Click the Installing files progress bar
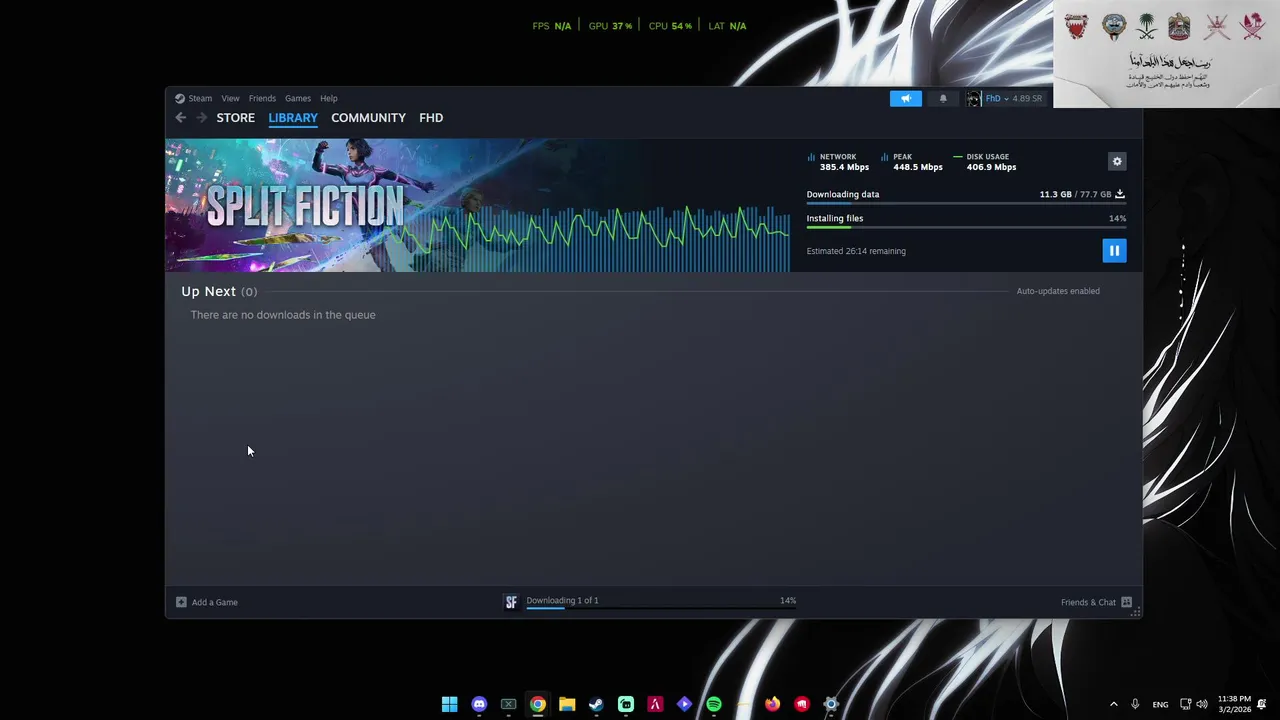 [x=966, y=227]
